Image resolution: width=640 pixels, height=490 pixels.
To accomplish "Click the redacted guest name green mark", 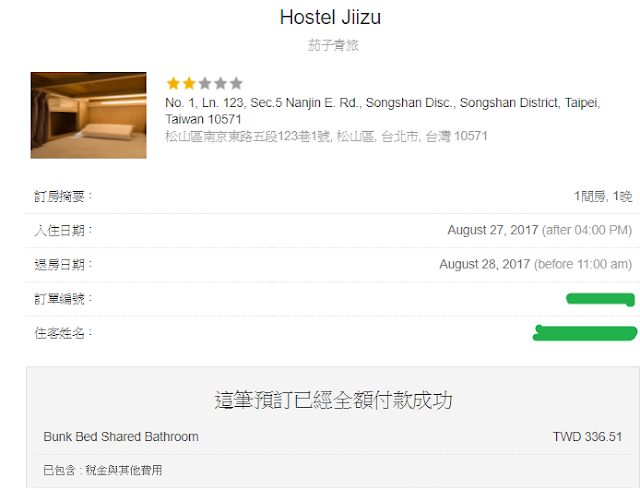I will (585, 333).
